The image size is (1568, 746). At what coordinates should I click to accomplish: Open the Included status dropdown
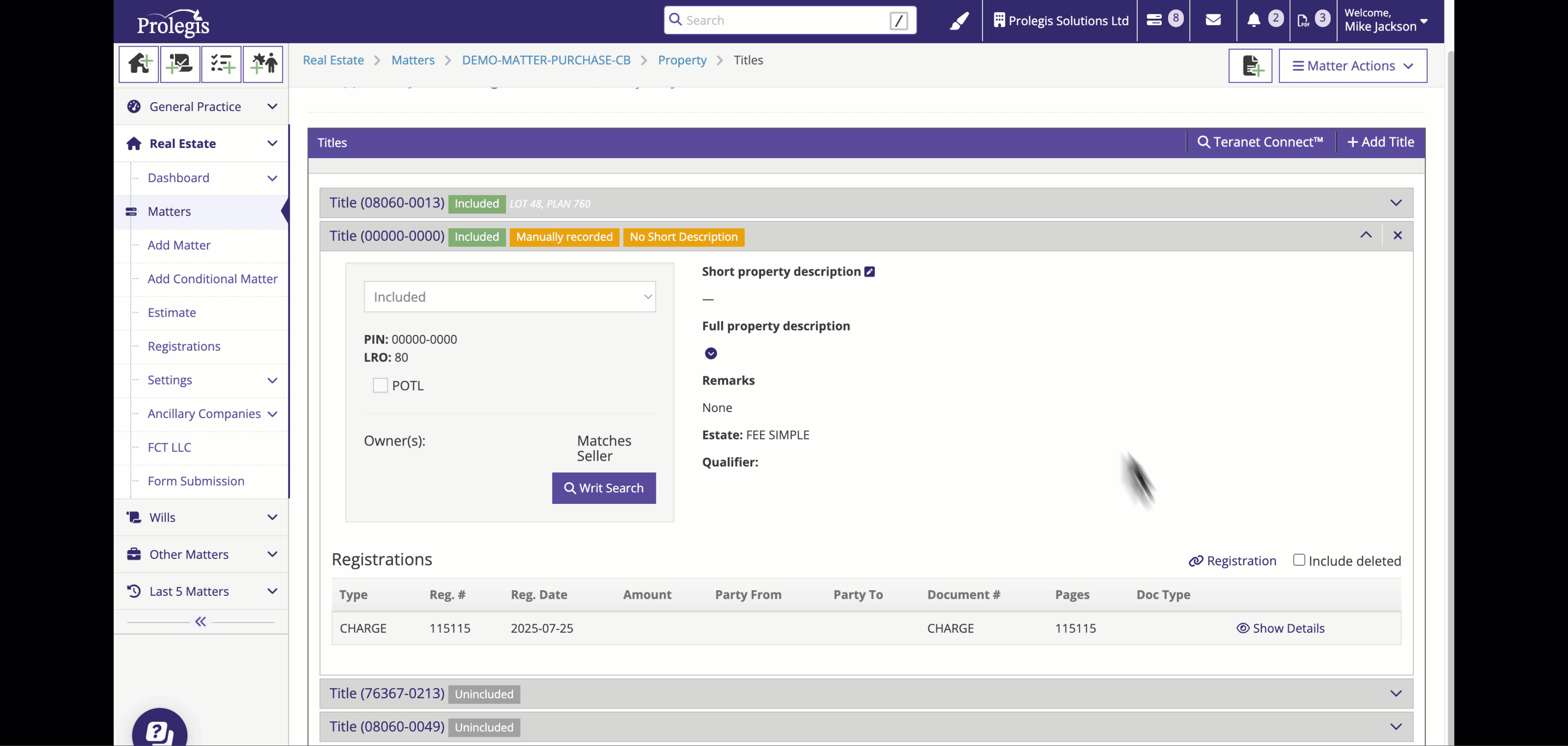(510, 296)
